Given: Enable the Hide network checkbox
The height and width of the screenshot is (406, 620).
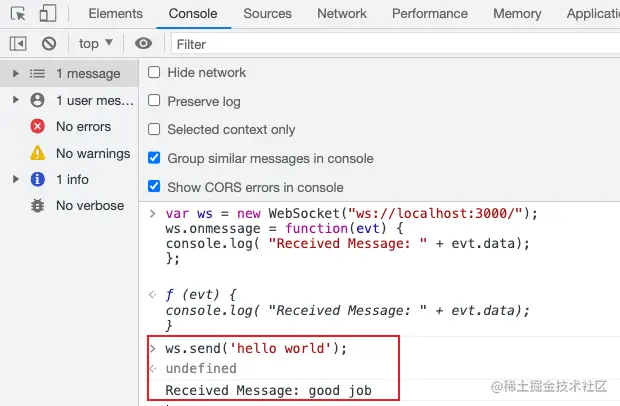Looking at the screenshot, I should 154,72.
